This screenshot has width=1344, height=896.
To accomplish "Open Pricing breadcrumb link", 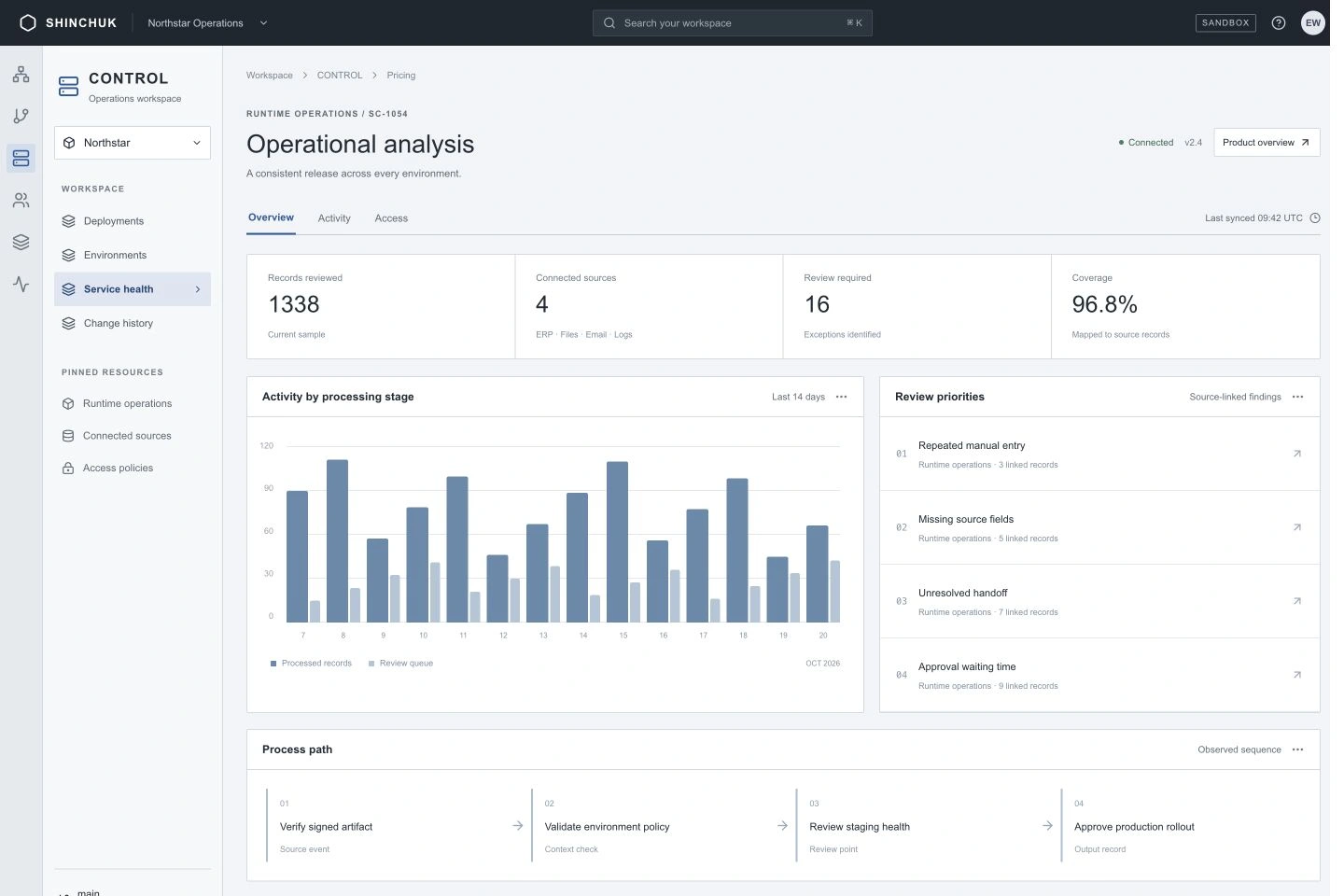I will tap(401, 76).
